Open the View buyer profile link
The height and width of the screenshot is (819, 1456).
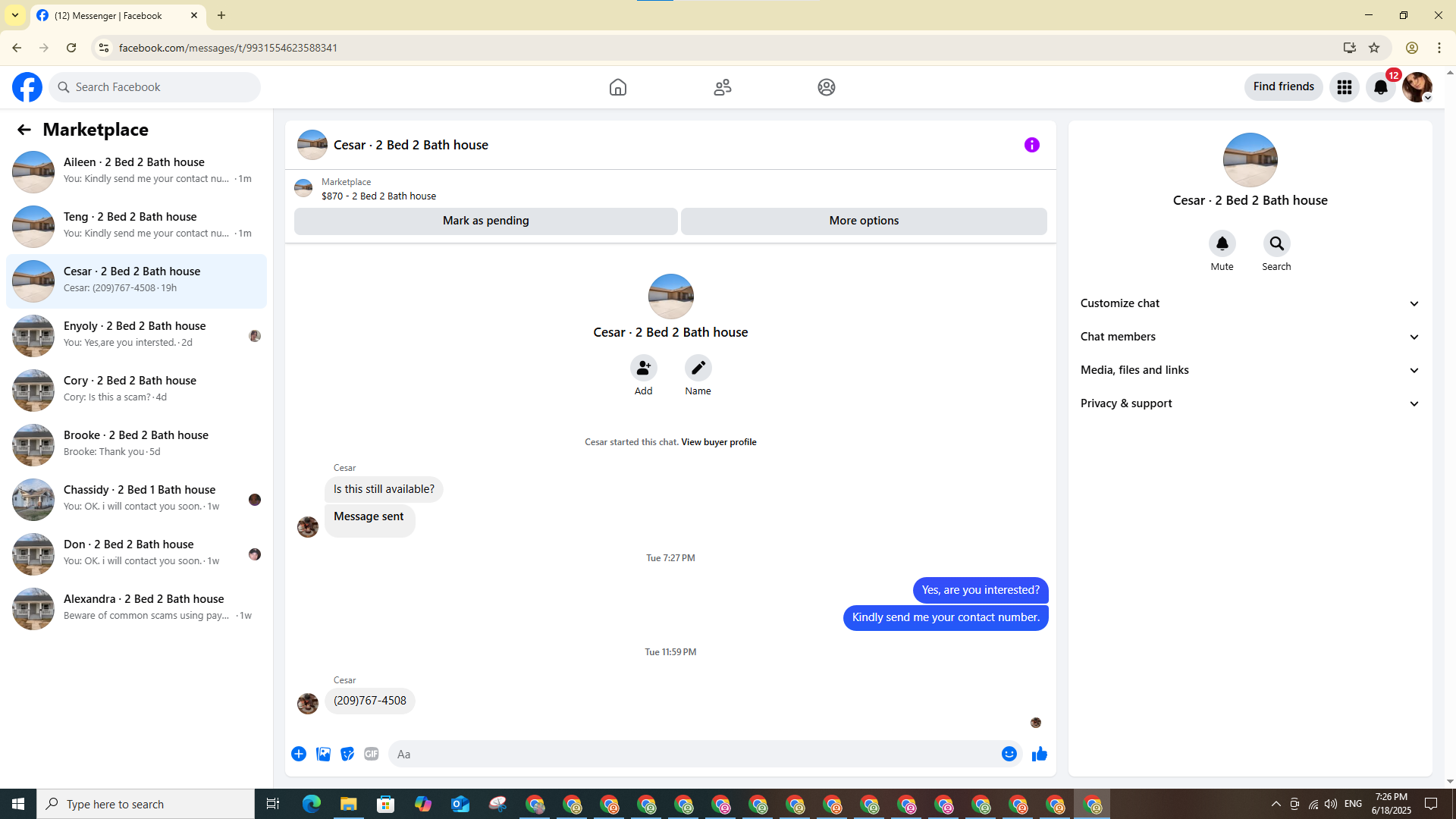pyautogui.click(x=719, y=442)
